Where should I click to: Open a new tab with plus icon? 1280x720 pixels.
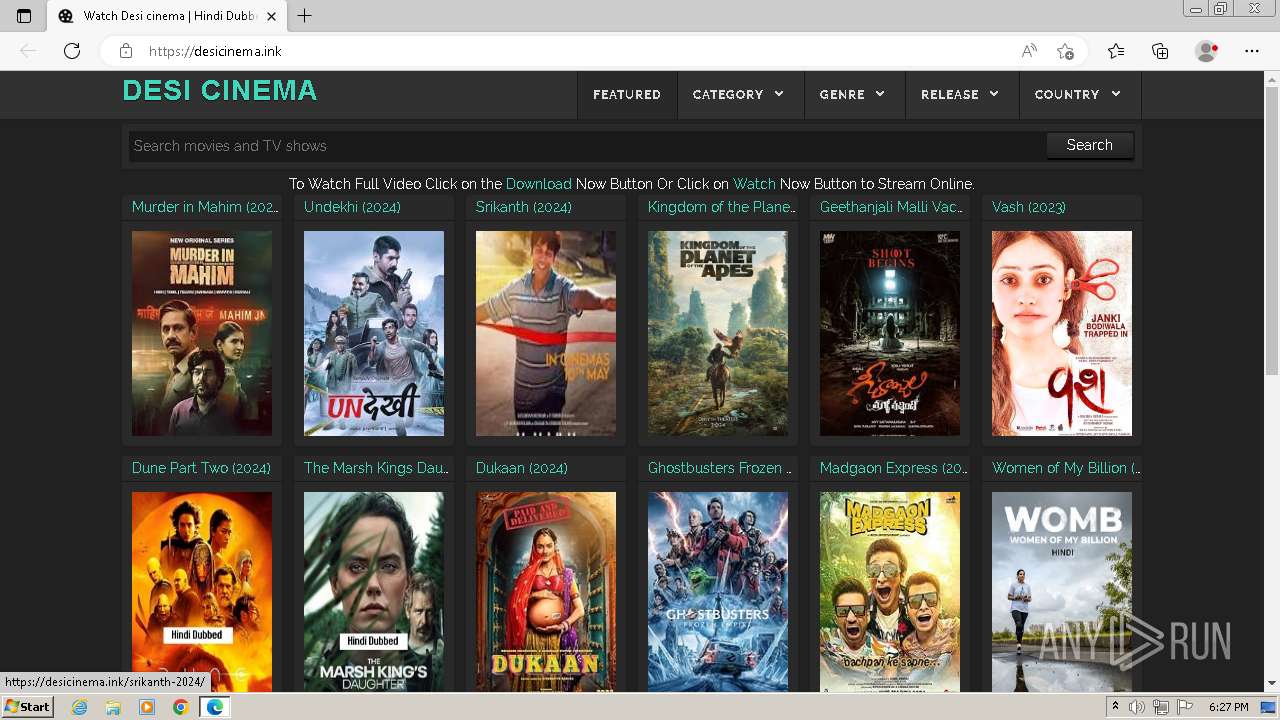point(305,16)
